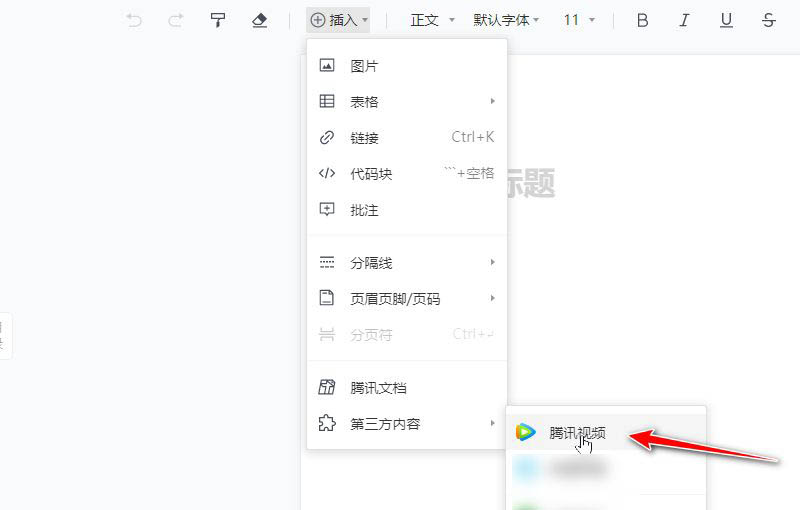Expand the arrow on the 分隔线 row
Image resolution: width=800 pixels, height=510 pixels.
pos(492,262)
